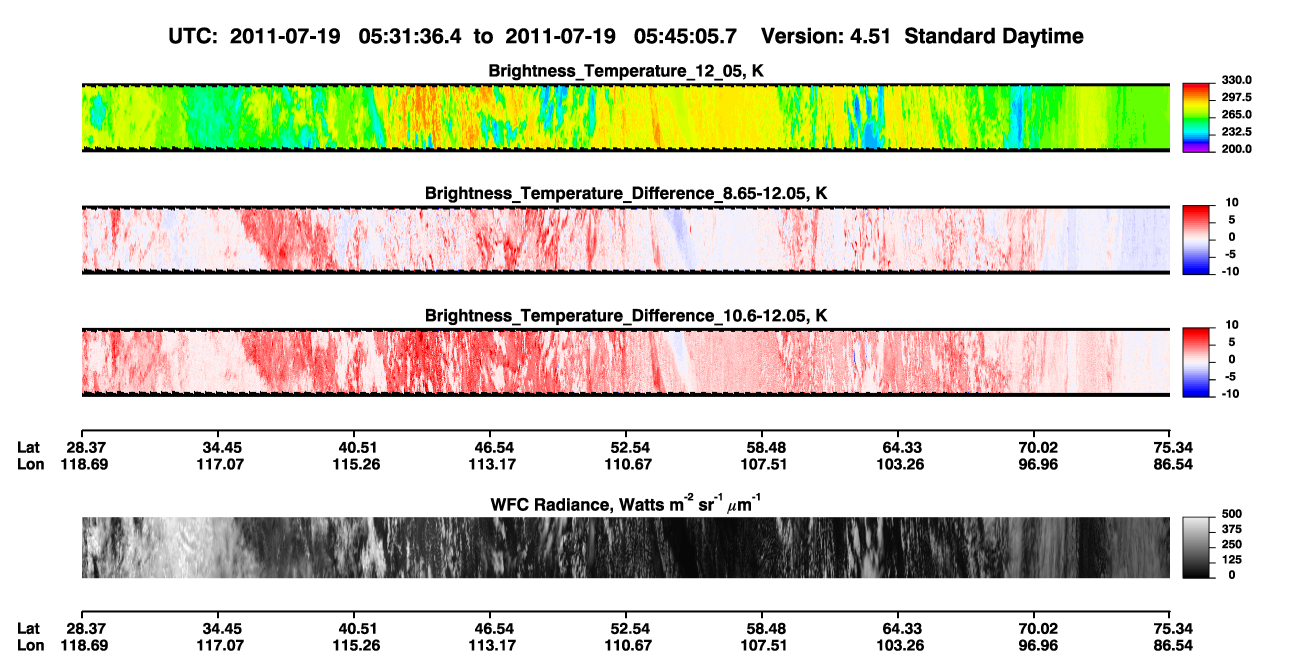Image resolution: width=1300 pixels, height=667 pixels.
Task: Open the 8.65-12.05 difference image strip
Action: pyautogui.click(x=626, y=240)
